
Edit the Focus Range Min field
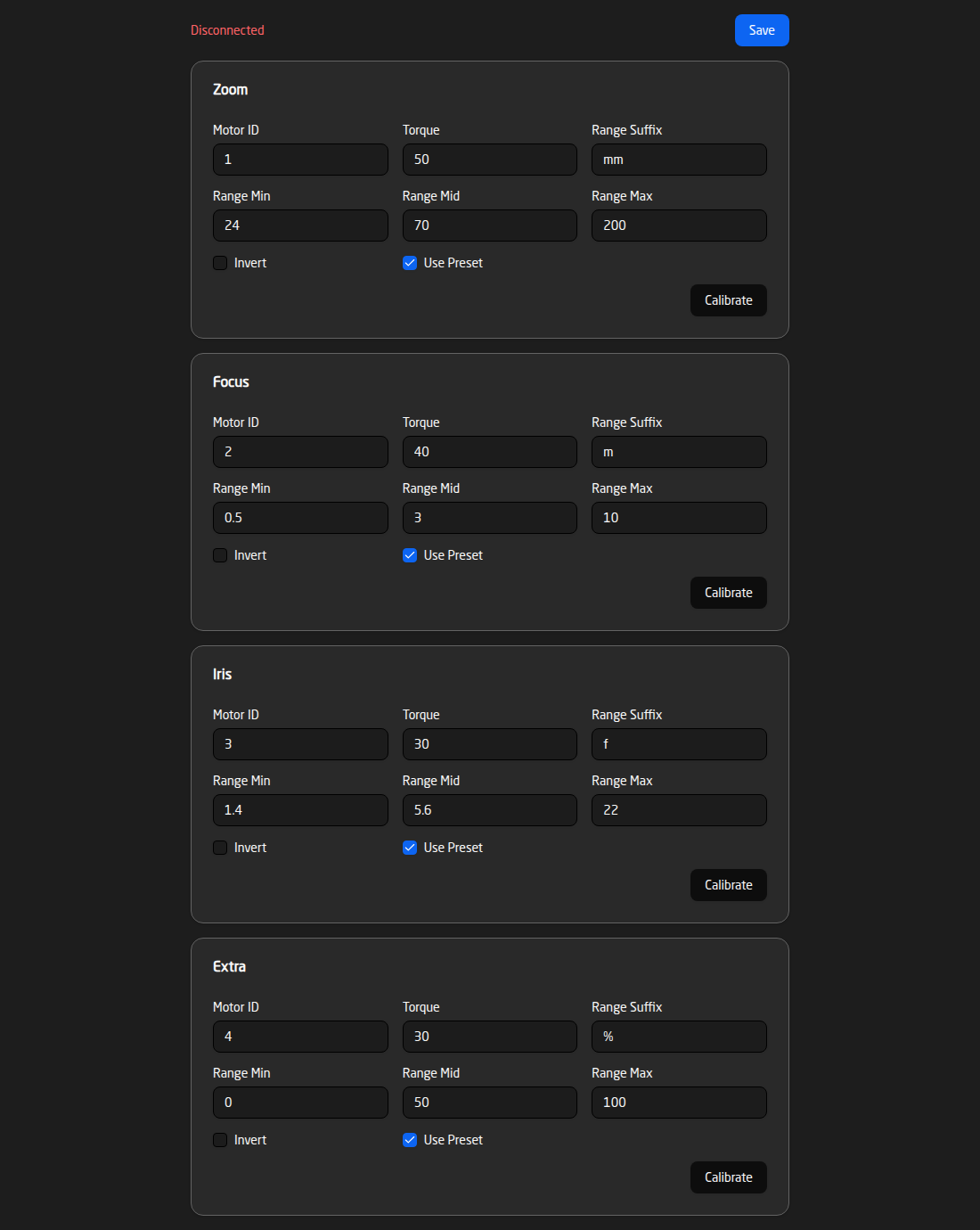click(x=300, y=518)
